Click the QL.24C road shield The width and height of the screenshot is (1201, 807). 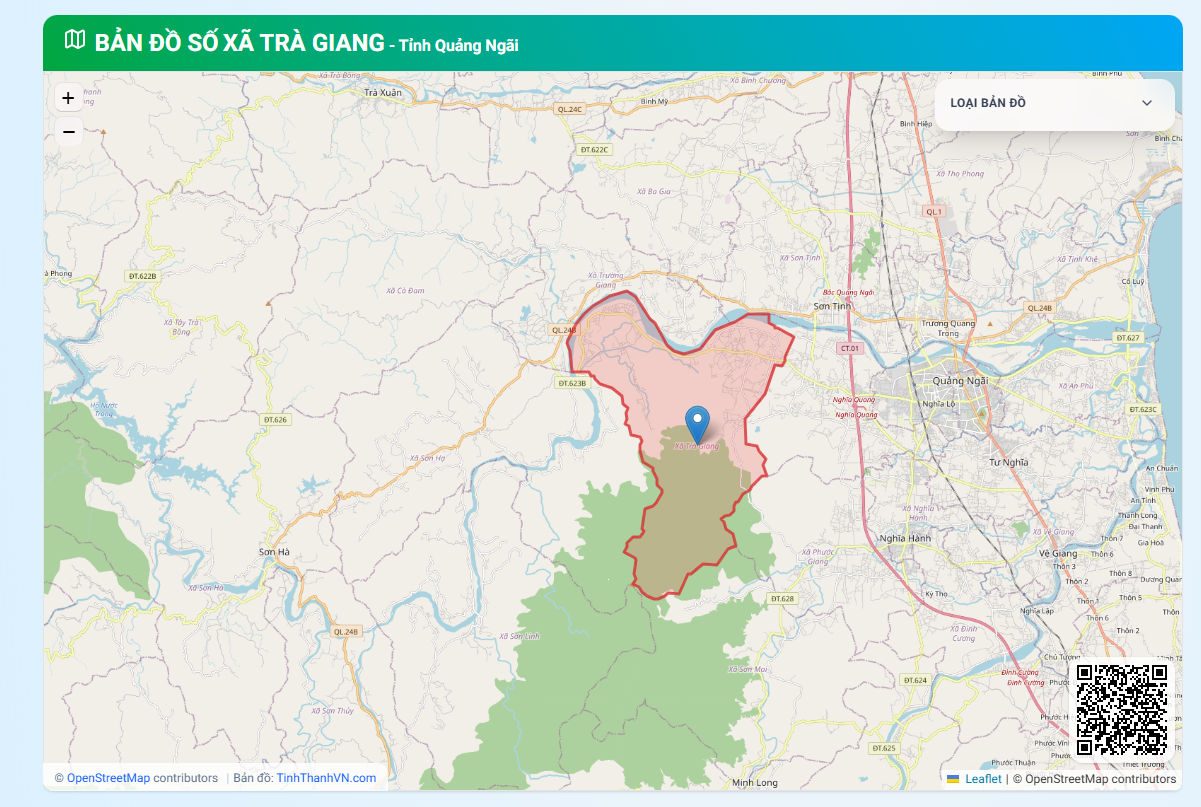pyautogui.click(x=569, y=108)
